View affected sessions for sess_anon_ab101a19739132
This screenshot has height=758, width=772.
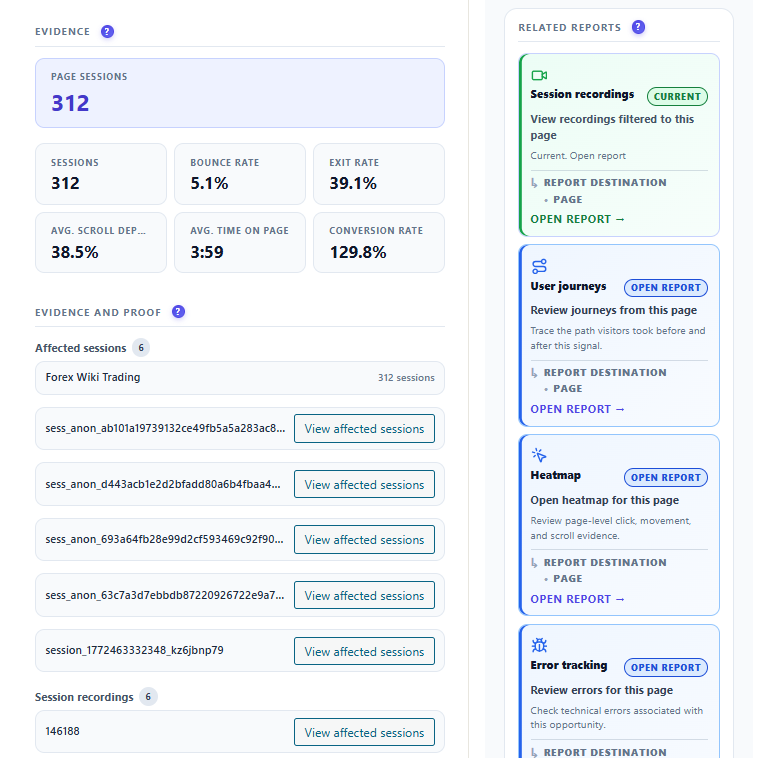tap(364, 429)
